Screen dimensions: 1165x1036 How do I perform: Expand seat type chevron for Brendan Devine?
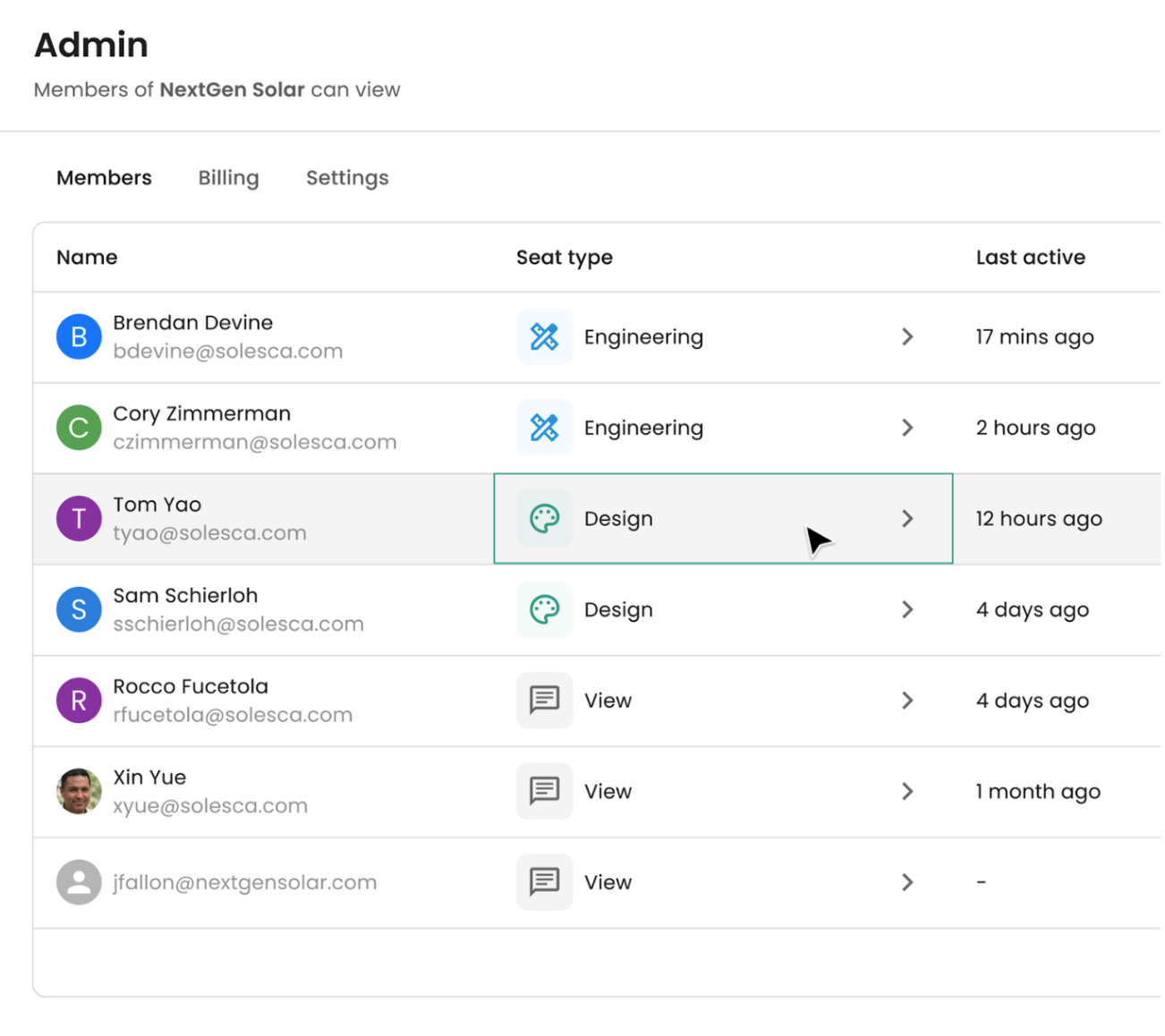(907, 337)
